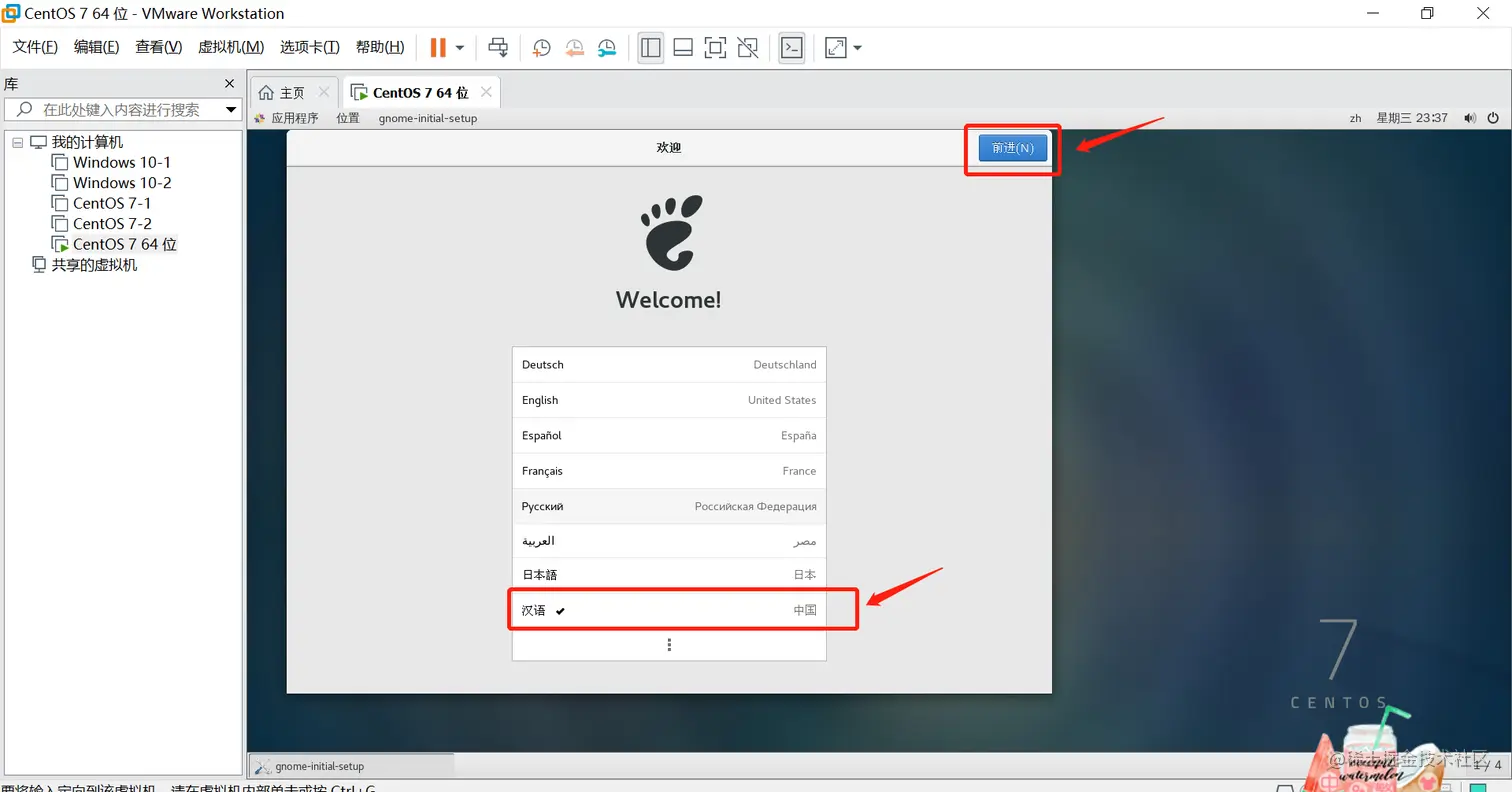Image resolution: width=1512 pixels, height=792 pixels.
Task: Open the 虚拟机(M) menu
Action: point(231,47)
